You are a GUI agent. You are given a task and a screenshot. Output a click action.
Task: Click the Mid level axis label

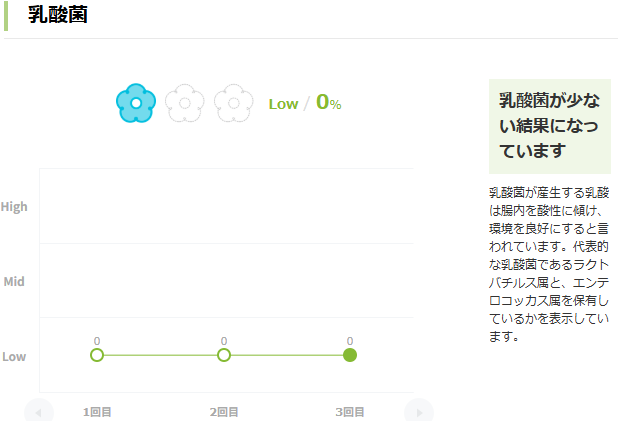(14, 282)
